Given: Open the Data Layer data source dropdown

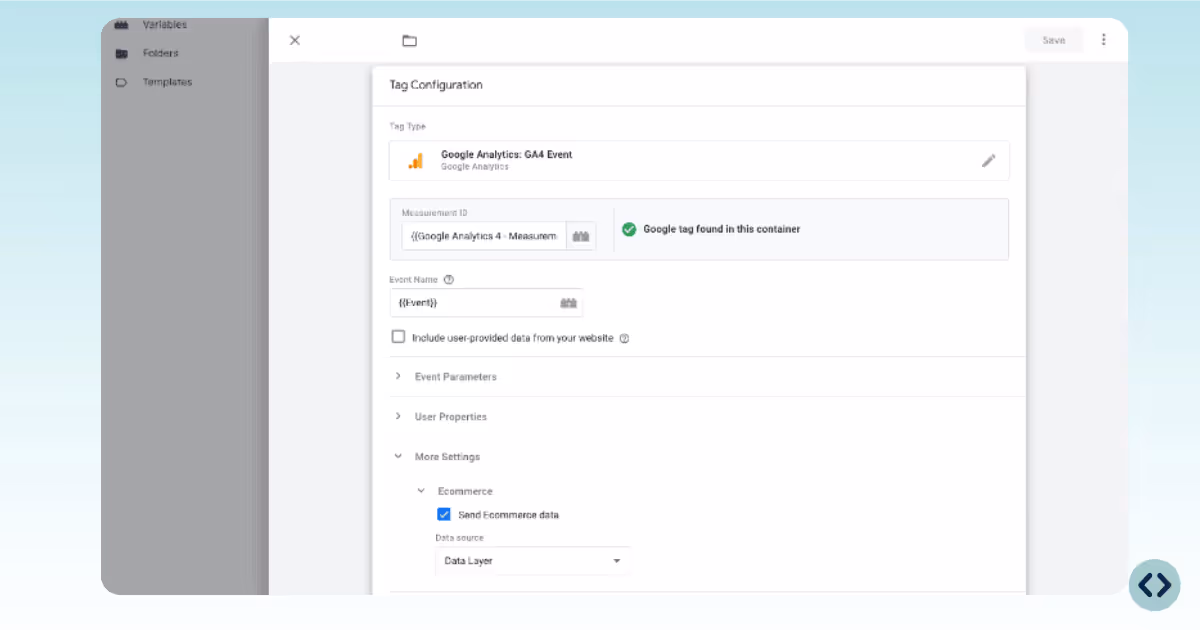Looking at the screenshot, I should (x=533, y=561).
